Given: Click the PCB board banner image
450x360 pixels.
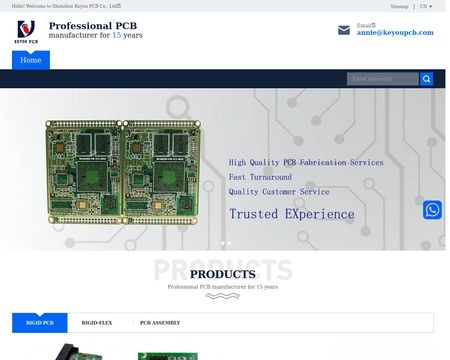Looking at the screenshot, I should (123, 172).
